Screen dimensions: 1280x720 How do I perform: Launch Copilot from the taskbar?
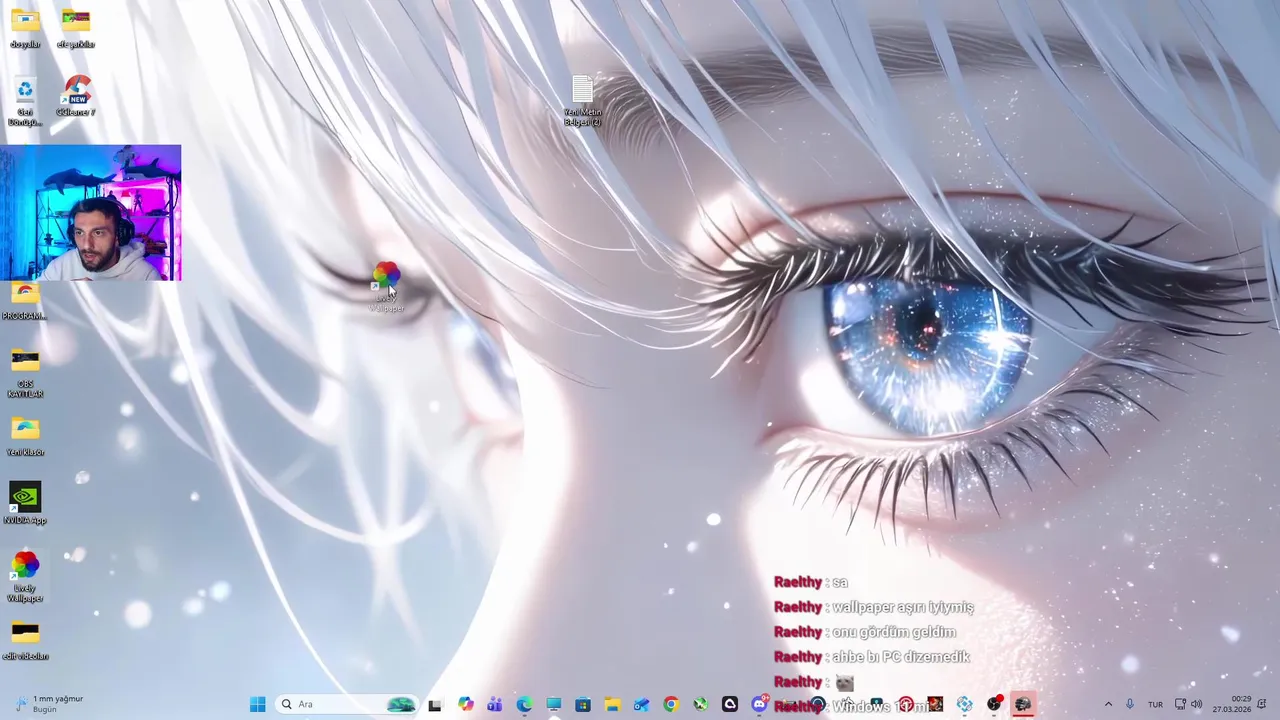pos(466,705)
